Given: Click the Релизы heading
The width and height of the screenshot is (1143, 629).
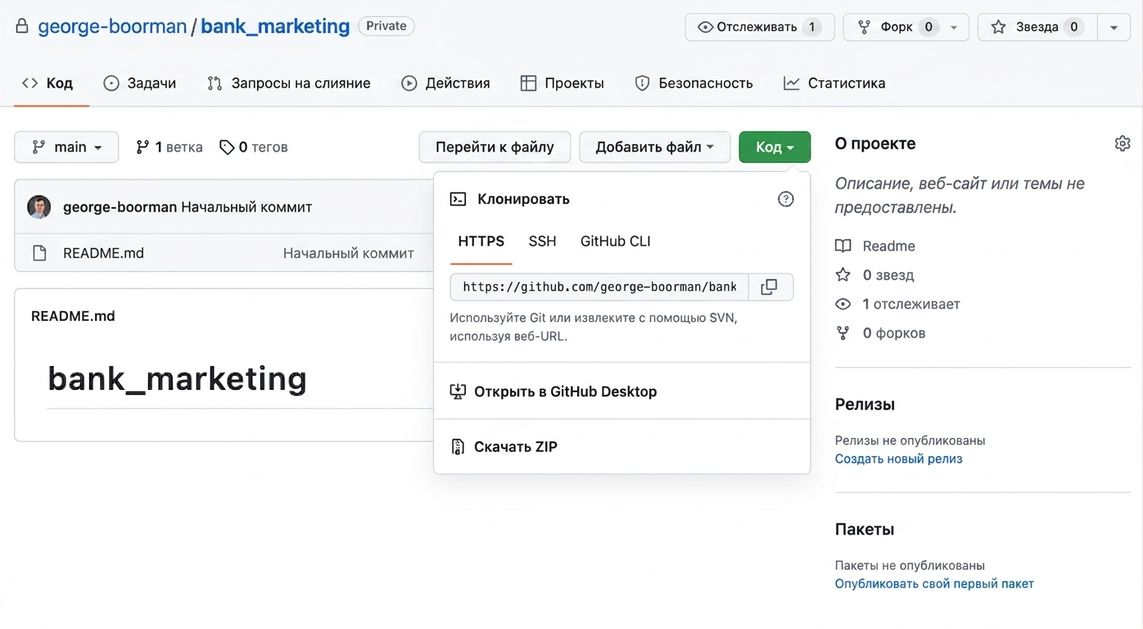Looking at the screenshot, I should pos(865,405).
